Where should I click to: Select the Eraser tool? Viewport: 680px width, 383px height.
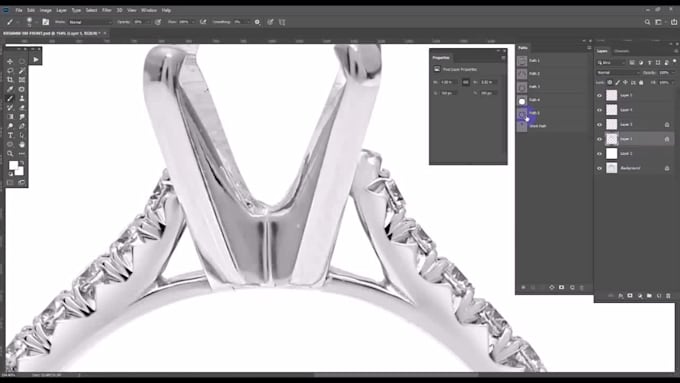pos(22,108)
